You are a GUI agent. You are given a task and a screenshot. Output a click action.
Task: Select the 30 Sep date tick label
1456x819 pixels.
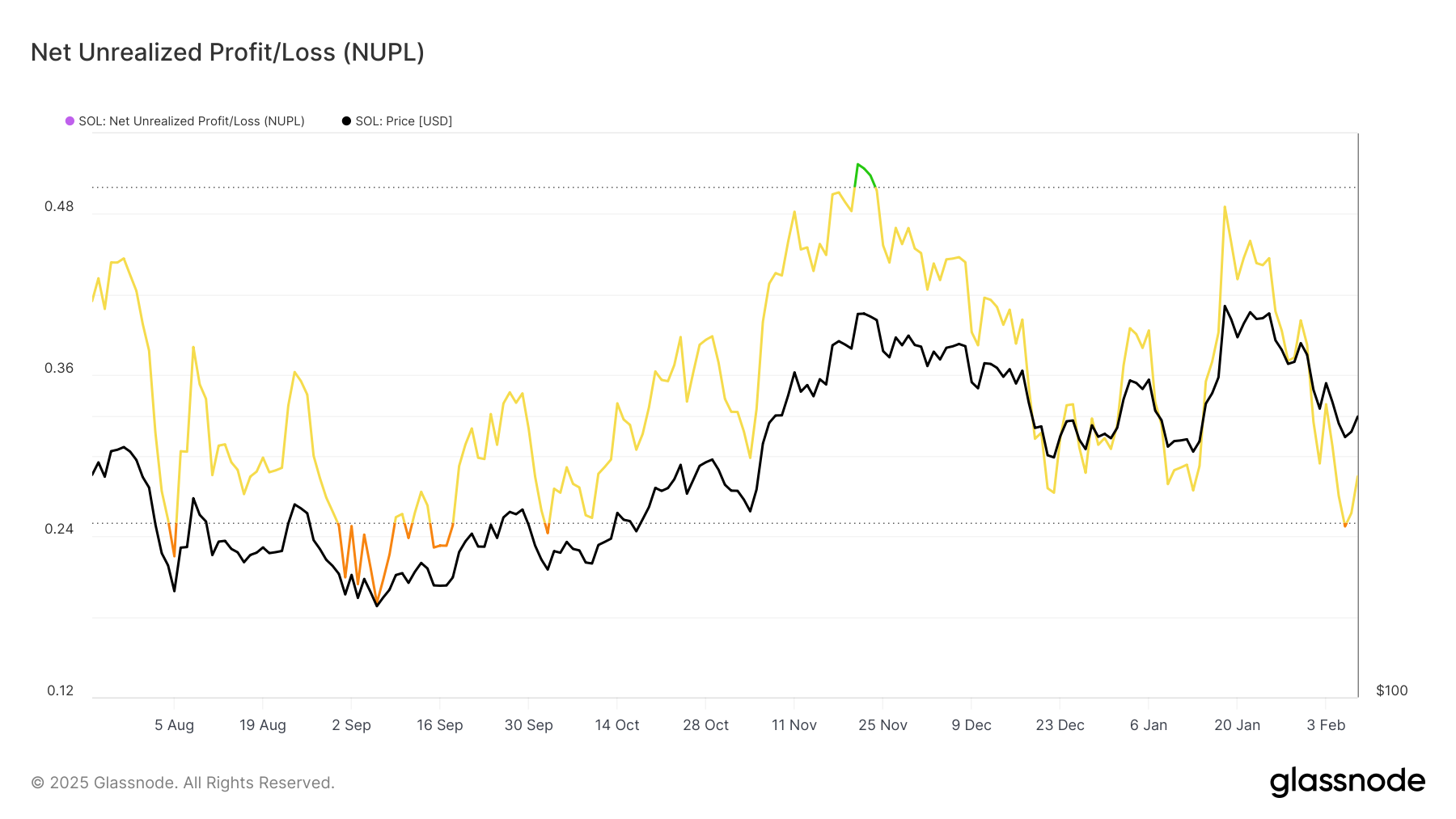[528, 725]
